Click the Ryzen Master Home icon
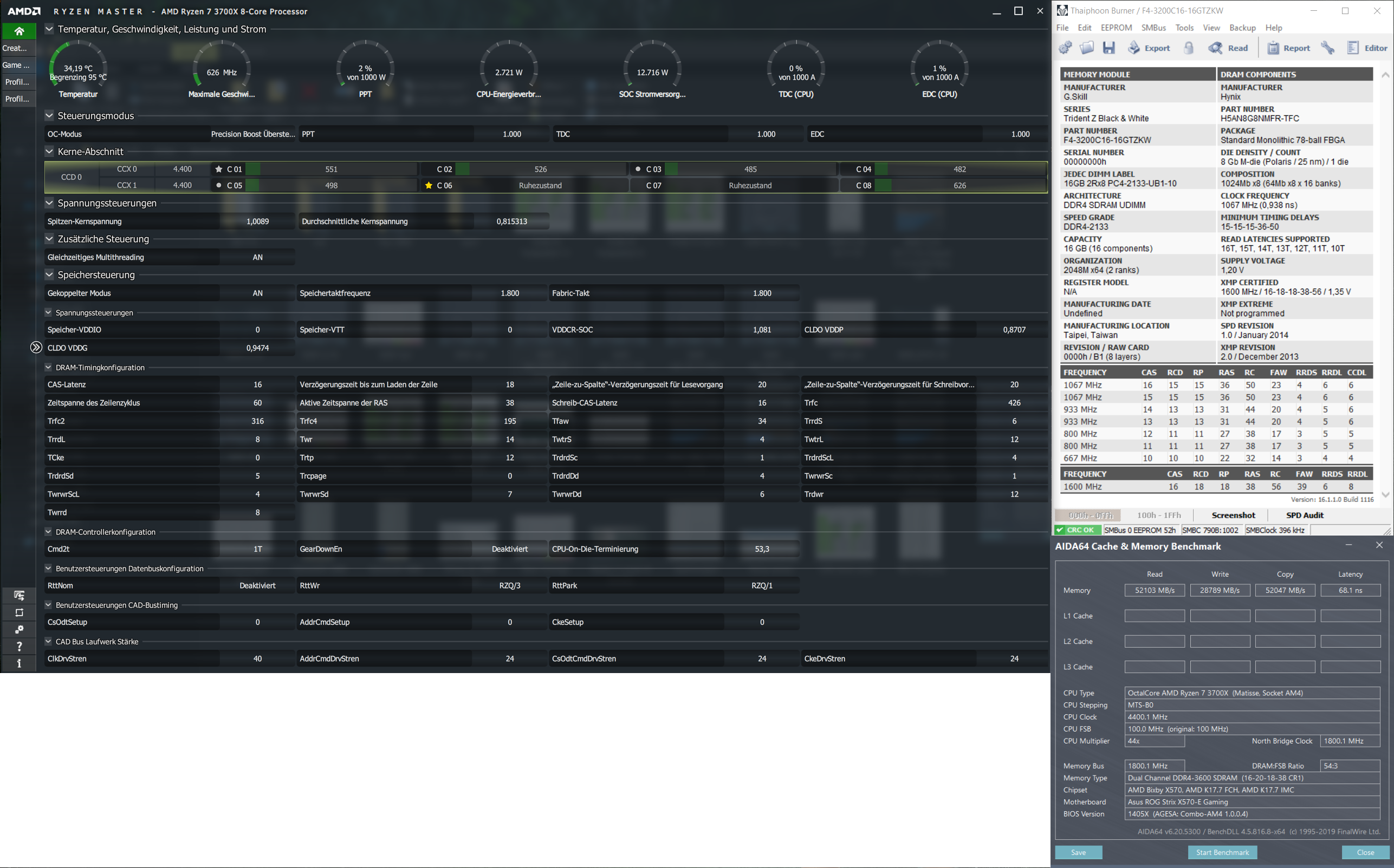Viewport: 1394px width, 868px height. click(x=19, y=31)
